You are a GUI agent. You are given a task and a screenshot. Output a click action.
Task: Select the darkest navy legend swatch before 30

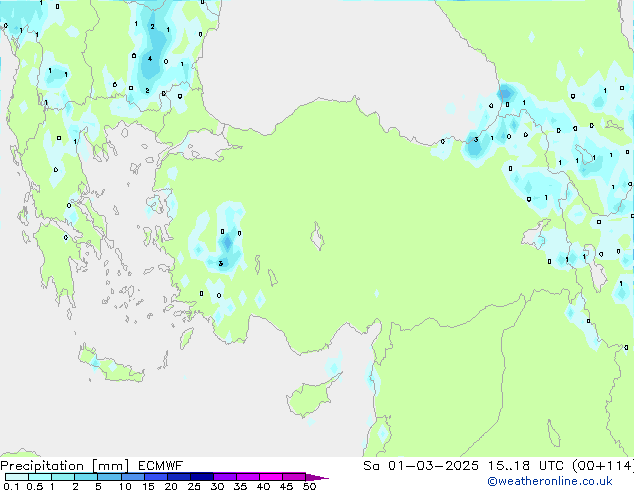(x=202, y=477)
